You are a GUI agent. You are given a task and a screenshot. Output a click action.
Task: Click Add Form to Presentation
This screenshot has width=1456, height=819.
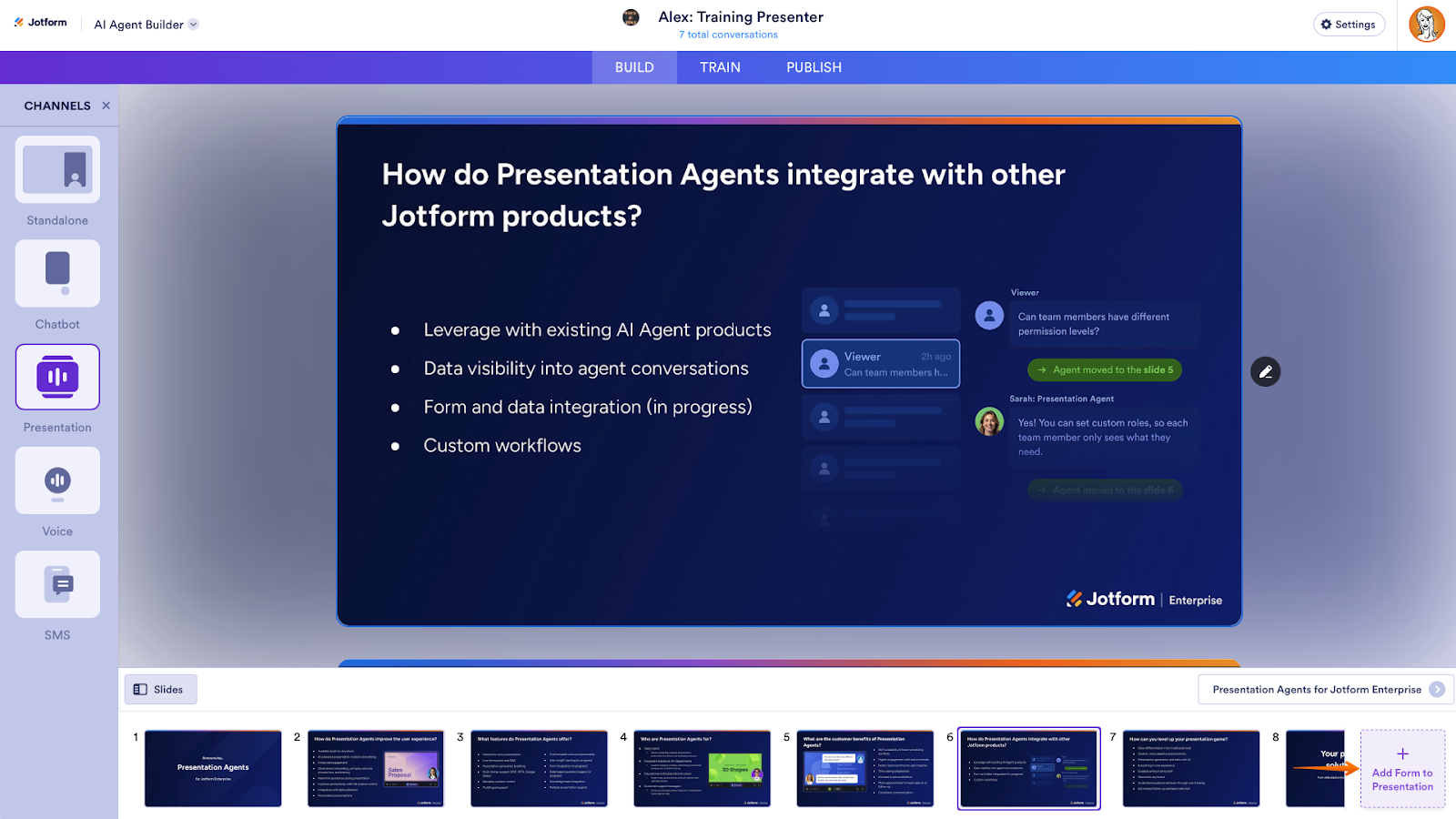pos(1402,769)
